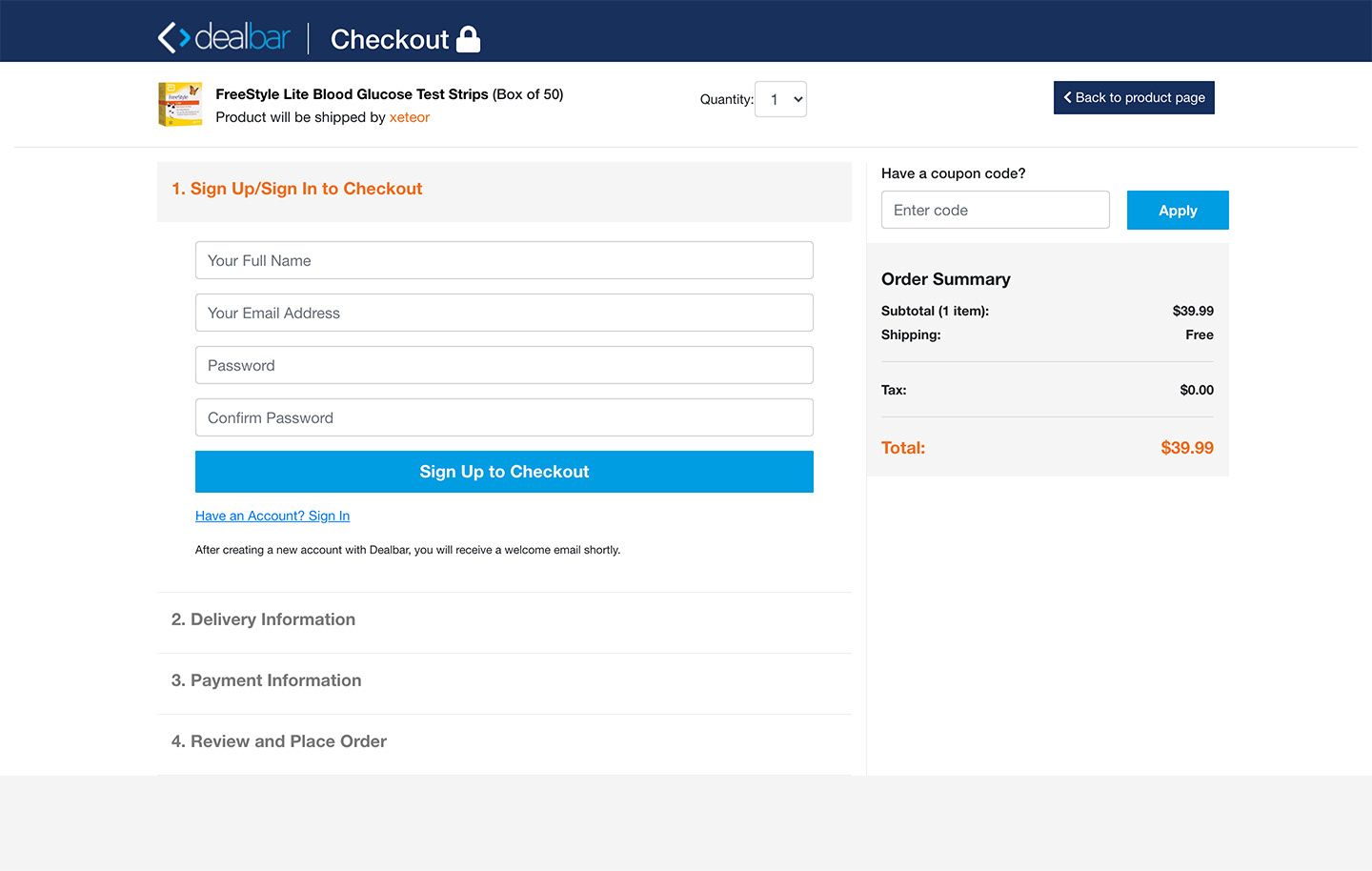Open Have an Account? Sign In link
Screen dimensions: 1372x871
coord(272,516)
